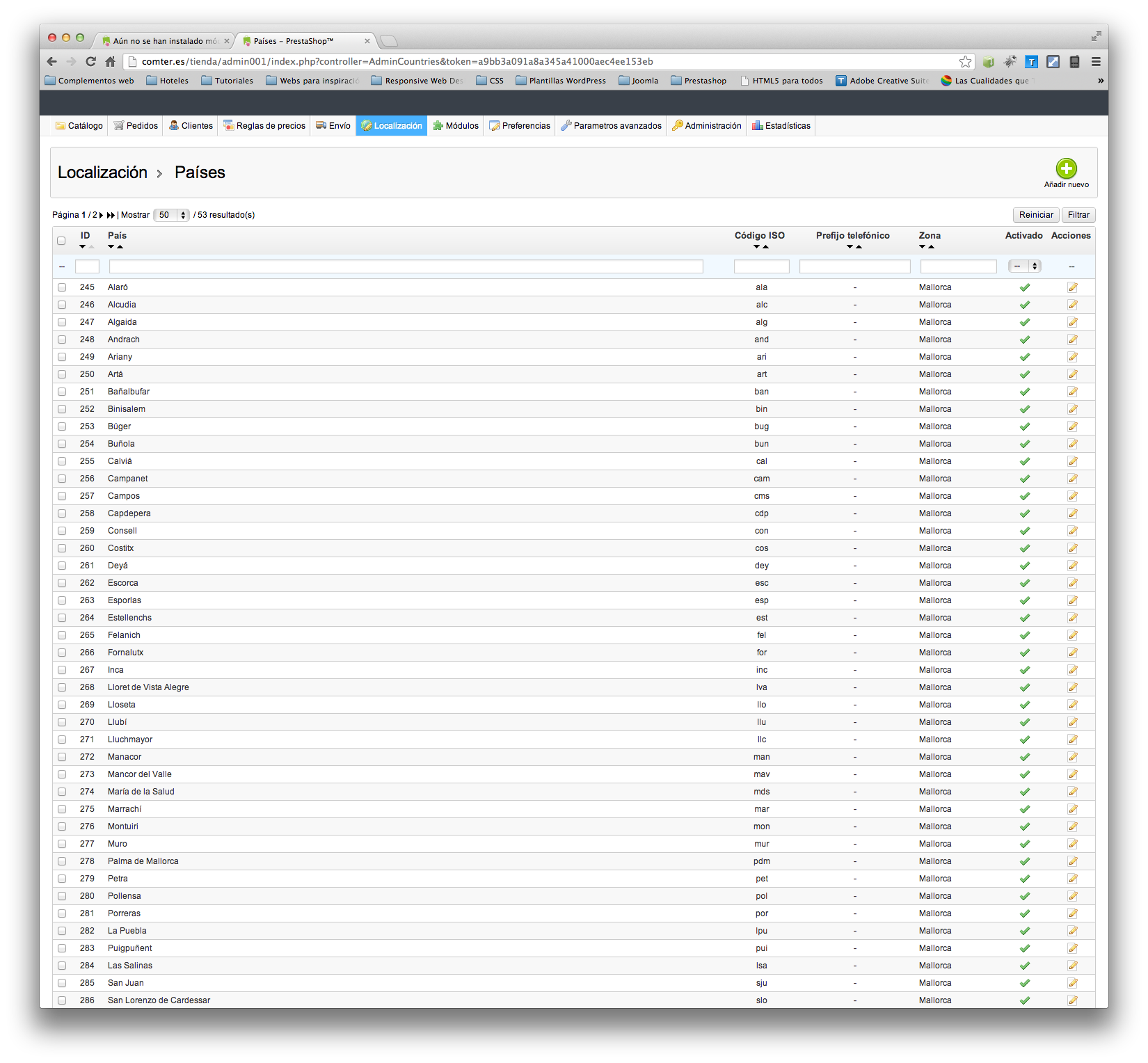Open Prestashop bookmarks folder
Viewport: 1148px width, 1063px height.
tap(699, 81)
